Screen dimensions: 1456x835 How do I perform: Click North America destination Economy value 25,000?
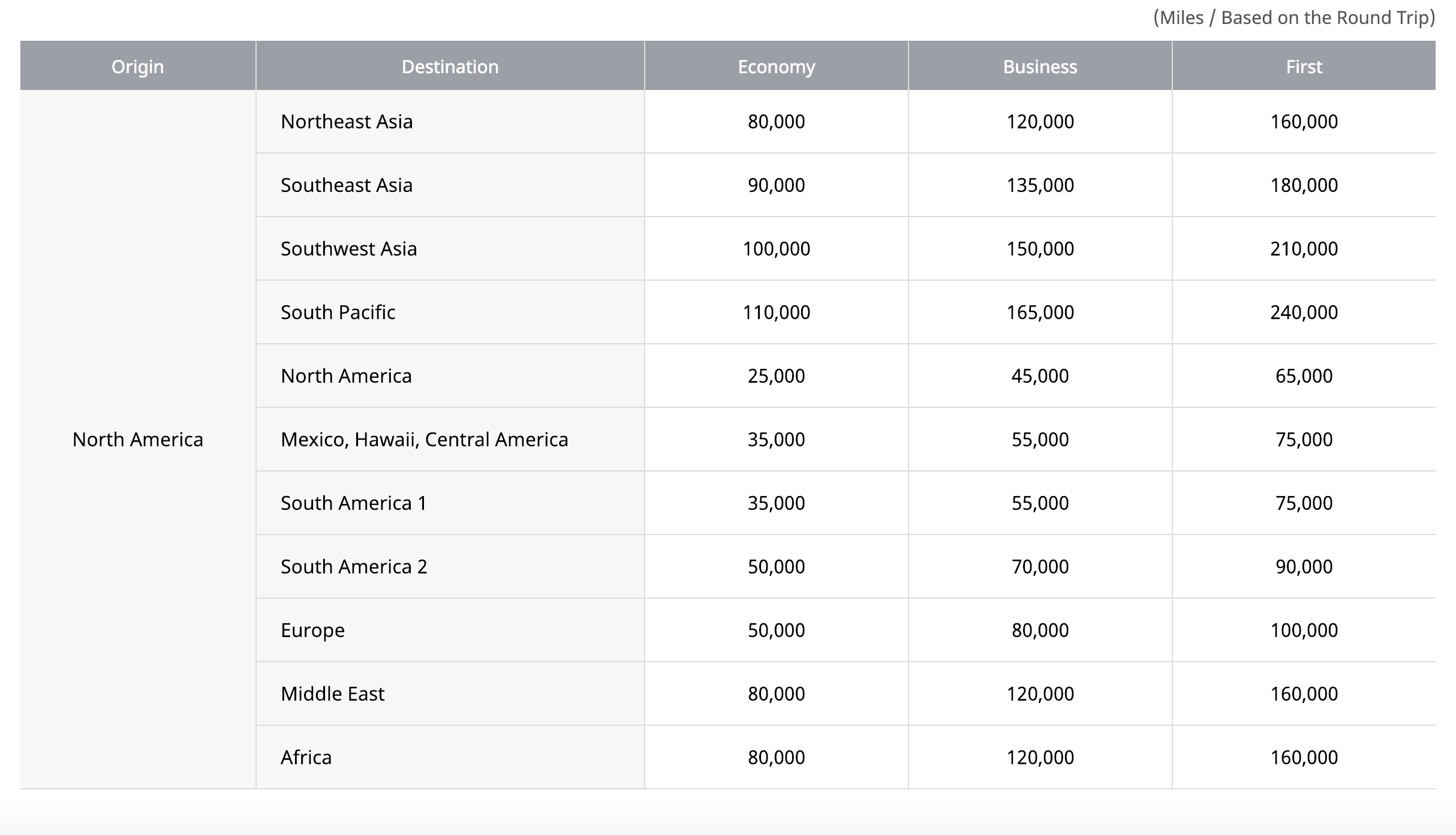pos(776,376)
